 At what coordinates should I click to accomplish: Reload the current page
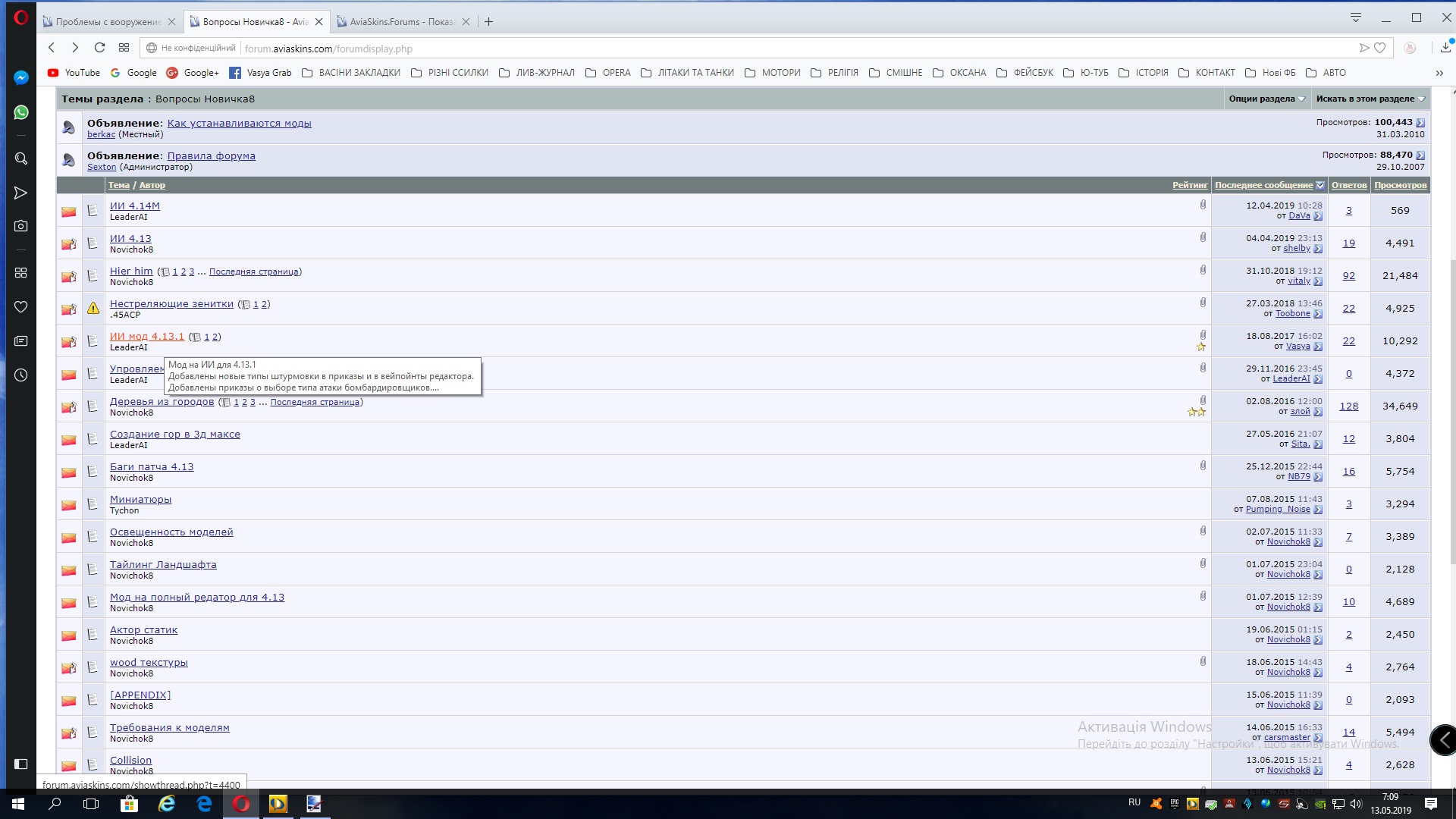tap(99, 48)
